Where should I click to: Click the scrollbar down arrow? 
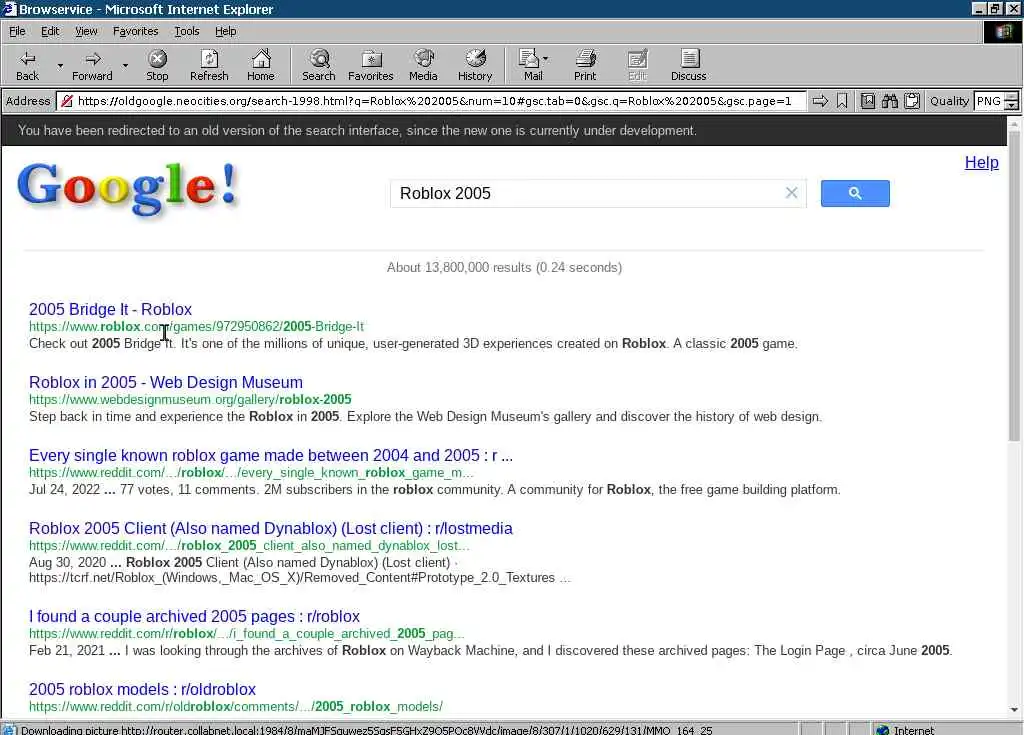coord(1014,710)
